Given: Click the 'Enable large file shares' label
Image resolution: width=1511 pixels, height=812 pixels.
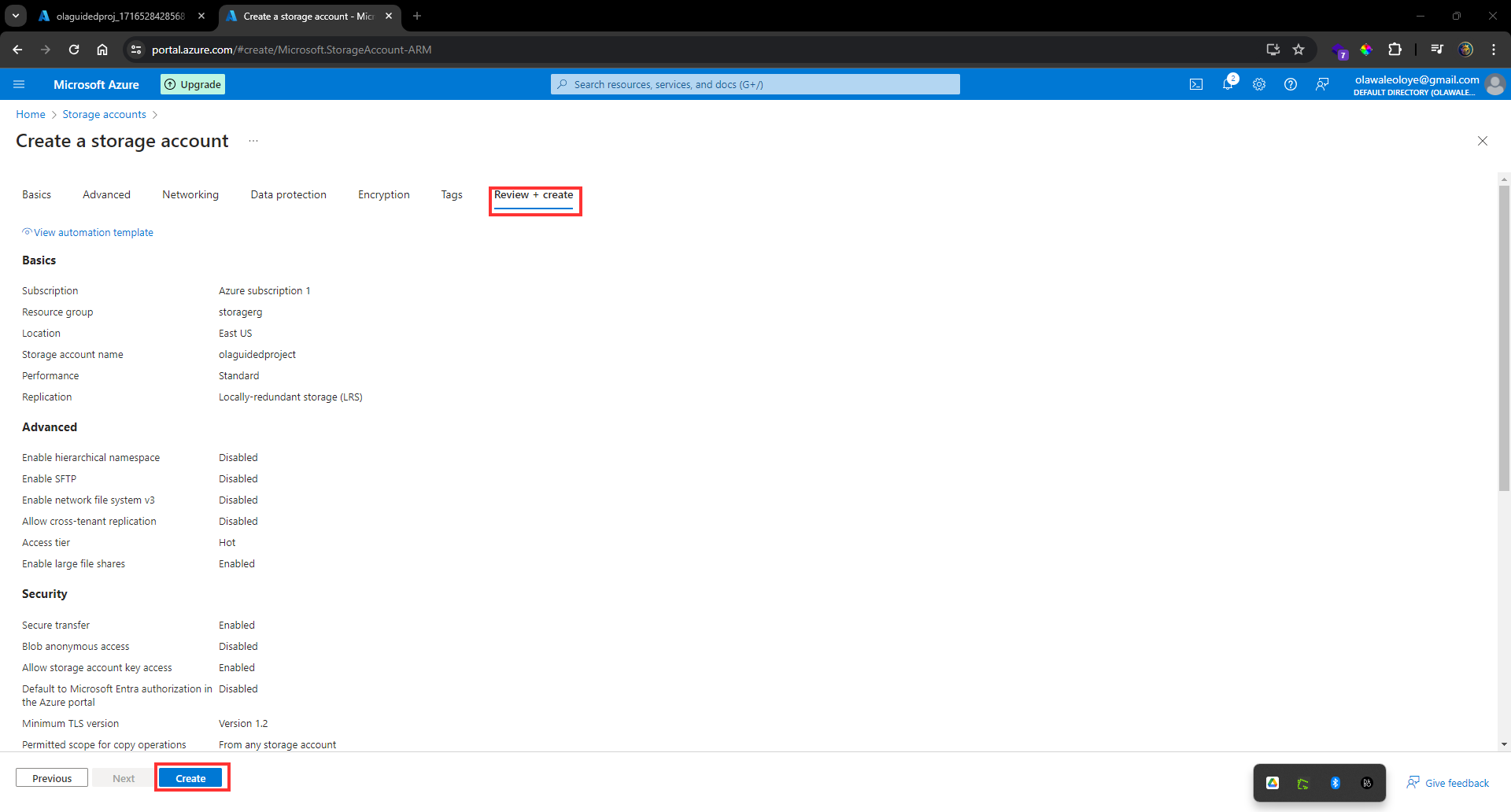Looking at the screenshot, I should click(x=73, y=564).
